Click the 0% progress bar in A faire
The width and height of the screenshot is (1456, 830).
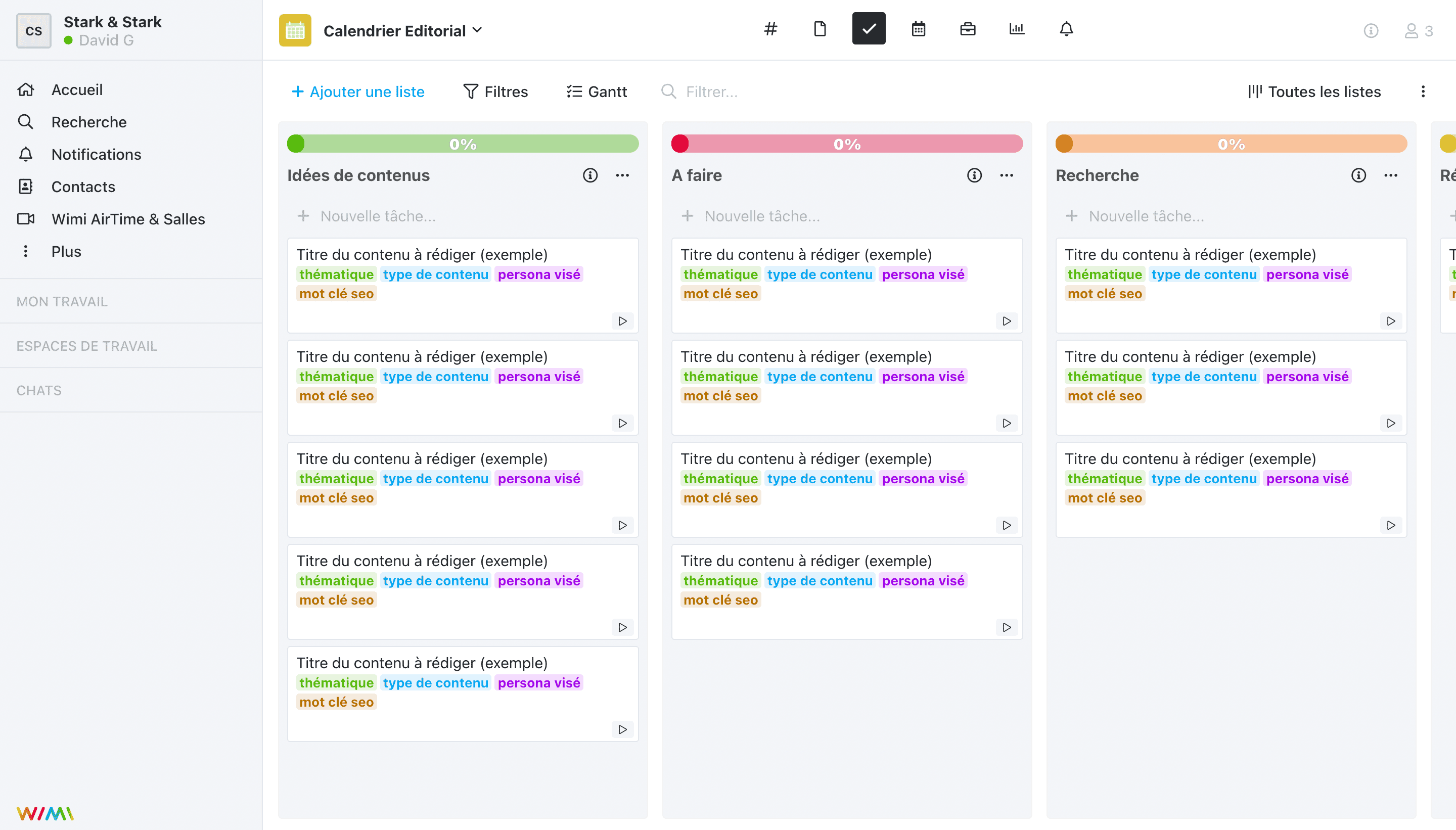(x=847, y=144)
